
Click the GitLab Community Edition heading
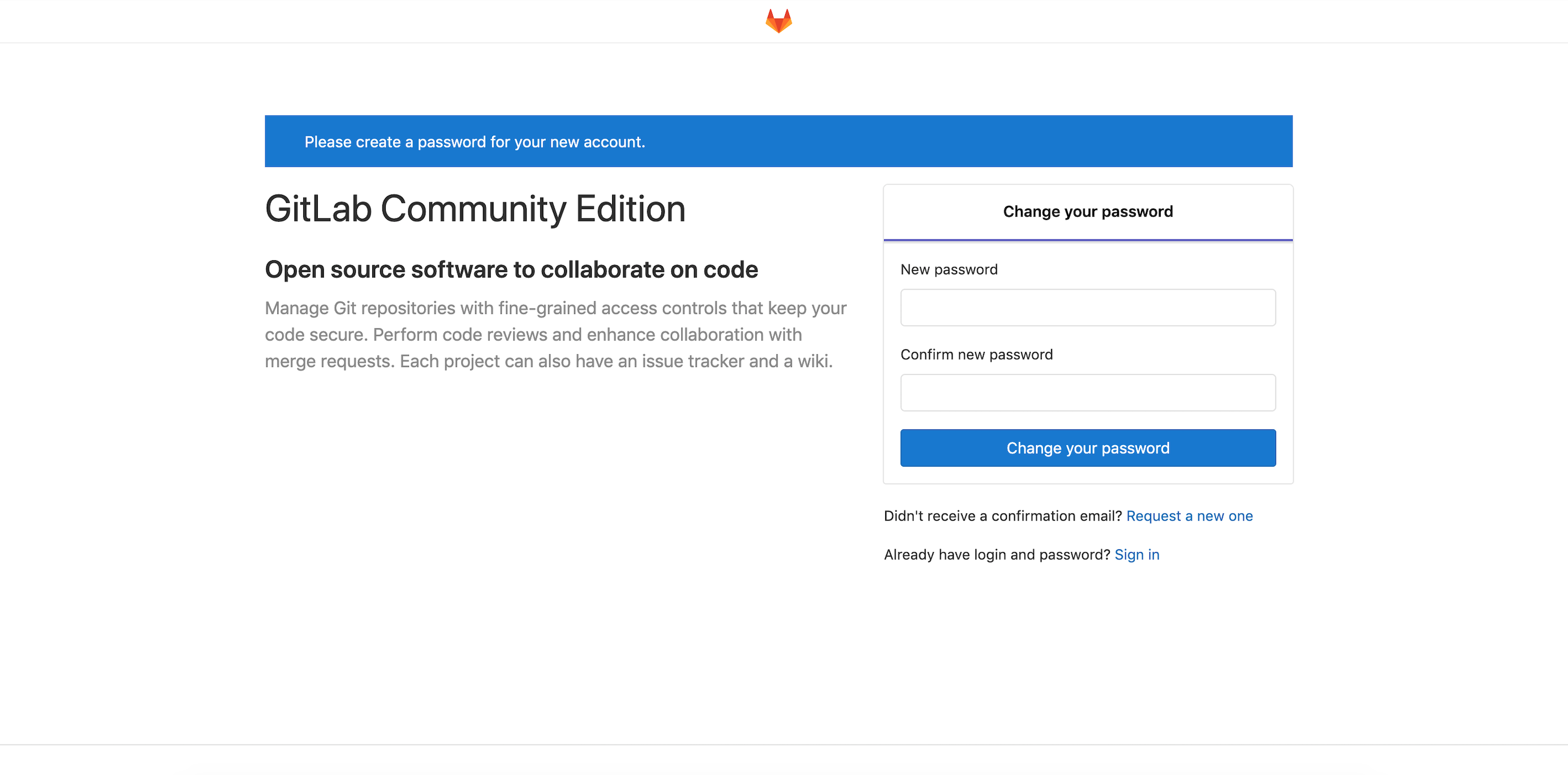pos(475,209)
